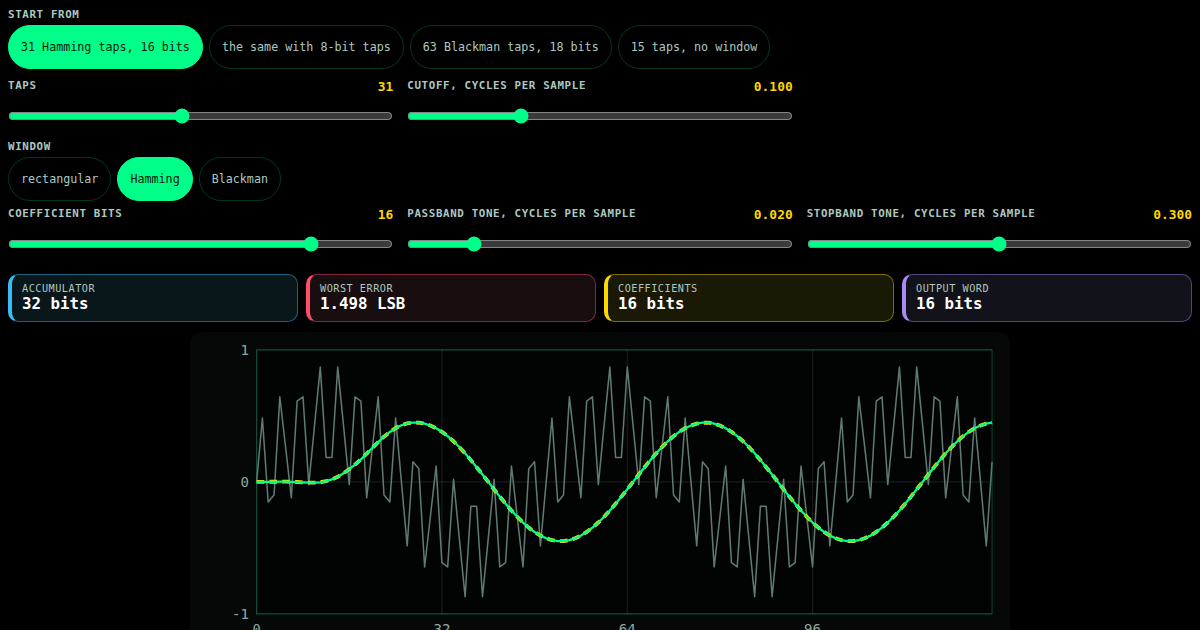Select the Hamming window option

click(x=155, y=179)
